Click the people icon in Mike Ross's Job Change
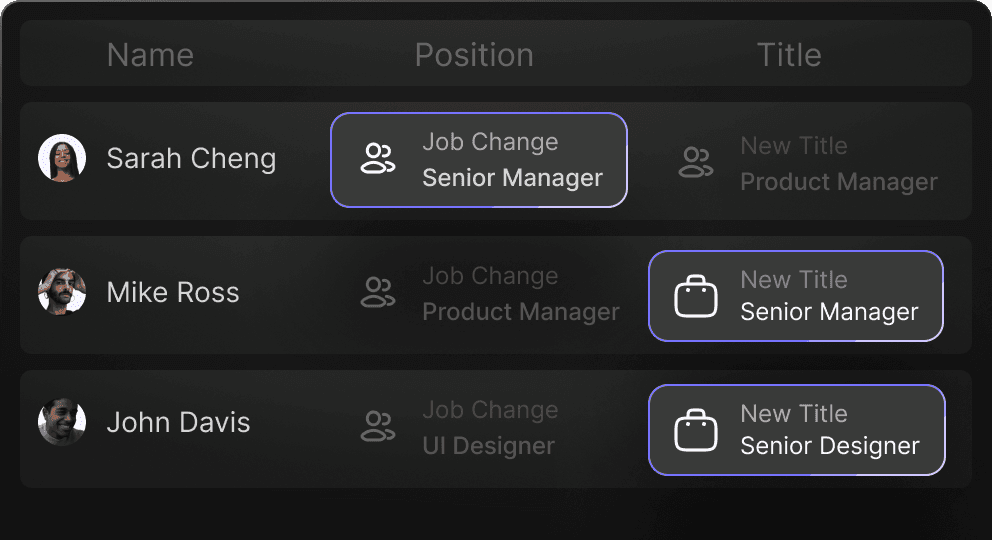992x540 pixels. click(377, 293)
